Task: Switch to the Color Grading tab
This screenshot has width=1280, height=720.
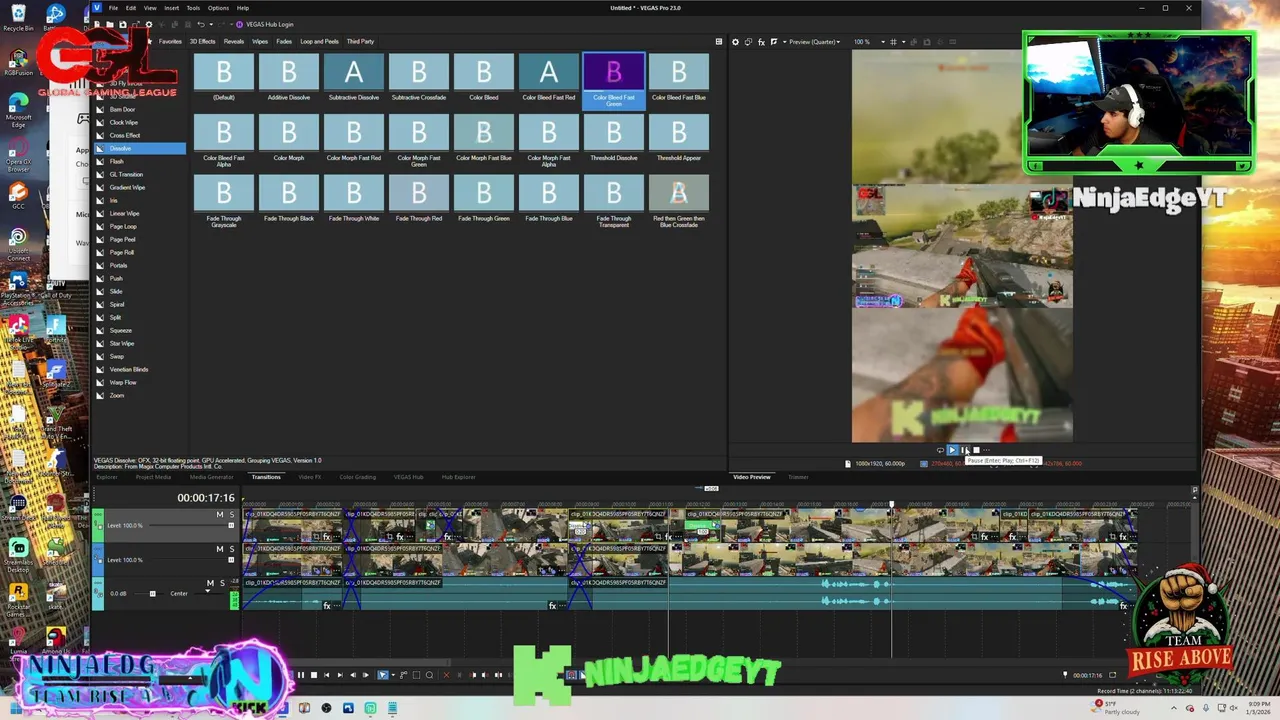Action: pos(357,477)
